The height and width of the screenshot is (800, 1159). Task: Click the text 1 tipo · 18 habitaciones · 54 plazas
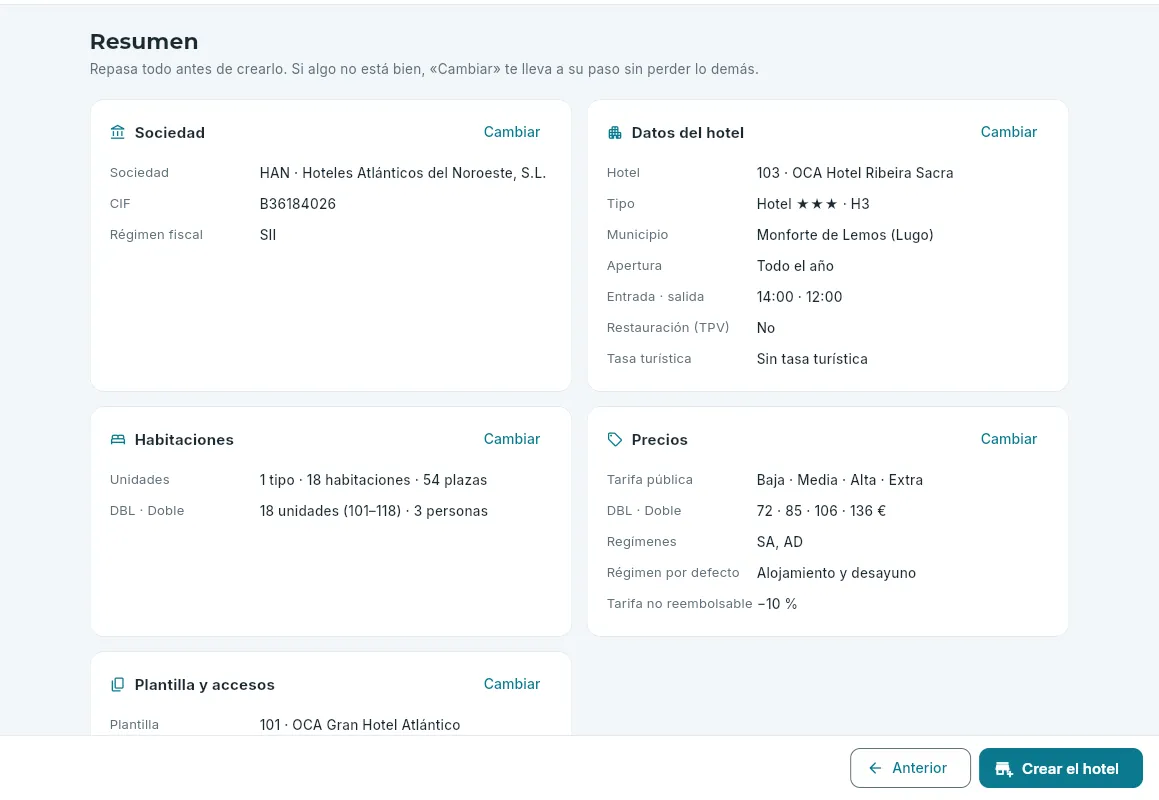coord(373,480)
